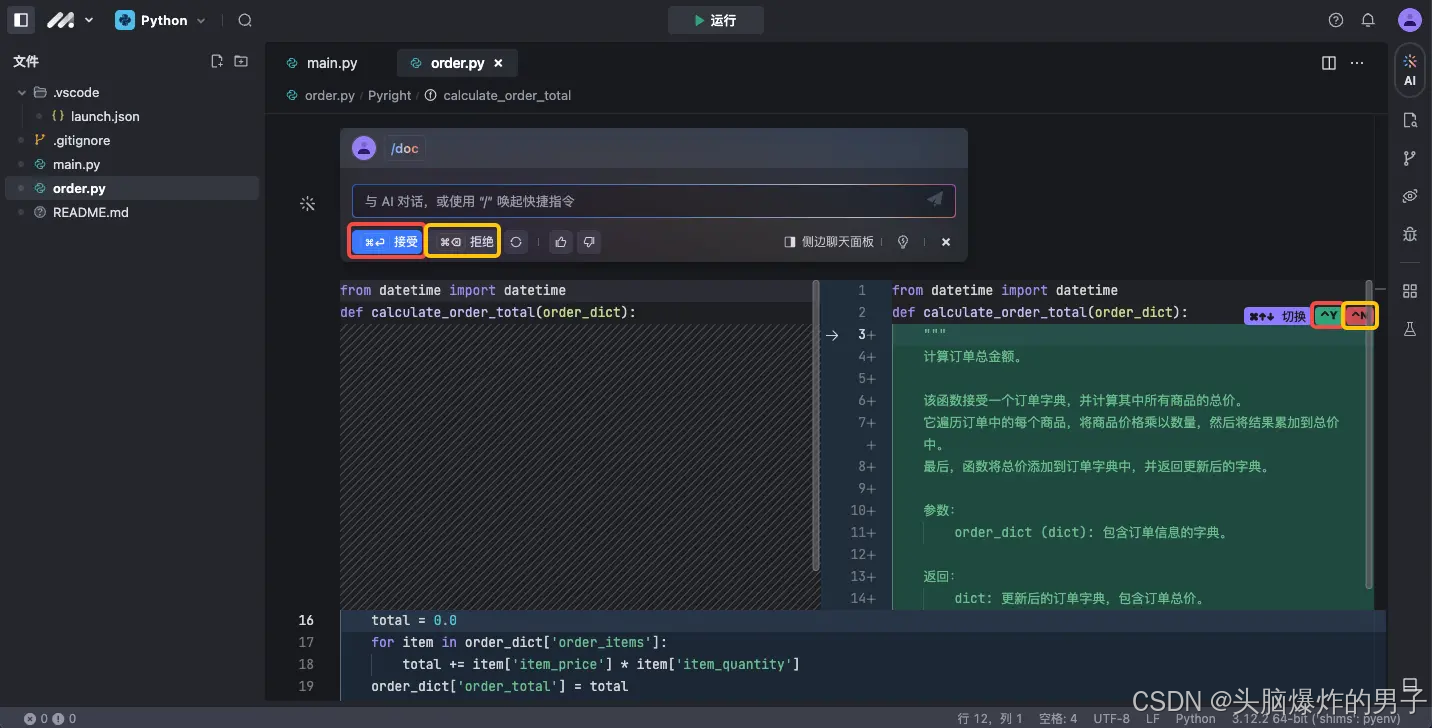
Task: Select the code review eye icon
Action: pyautogui.click(x=1409, y=196)
